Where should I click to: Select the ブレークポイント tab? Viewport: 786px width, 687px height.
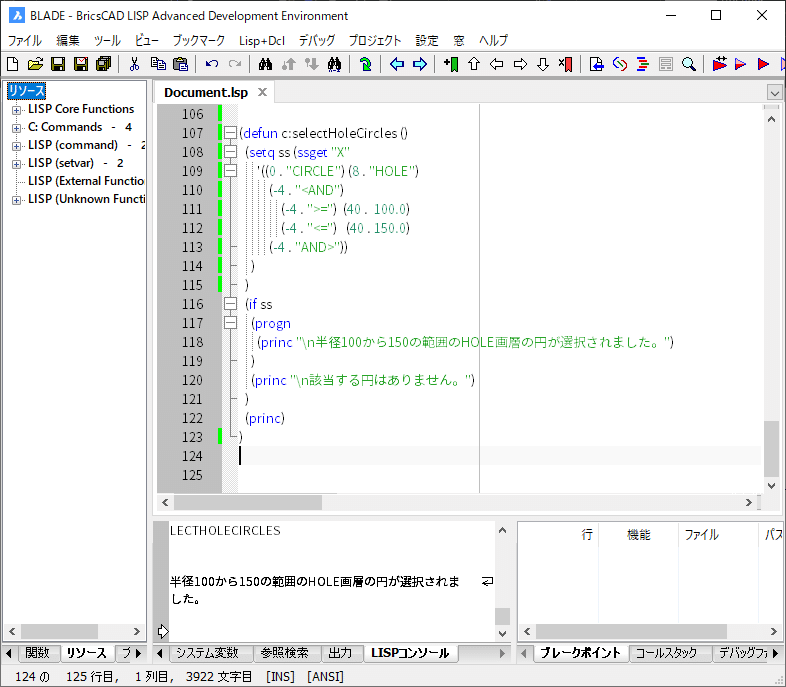coord(582,653)
